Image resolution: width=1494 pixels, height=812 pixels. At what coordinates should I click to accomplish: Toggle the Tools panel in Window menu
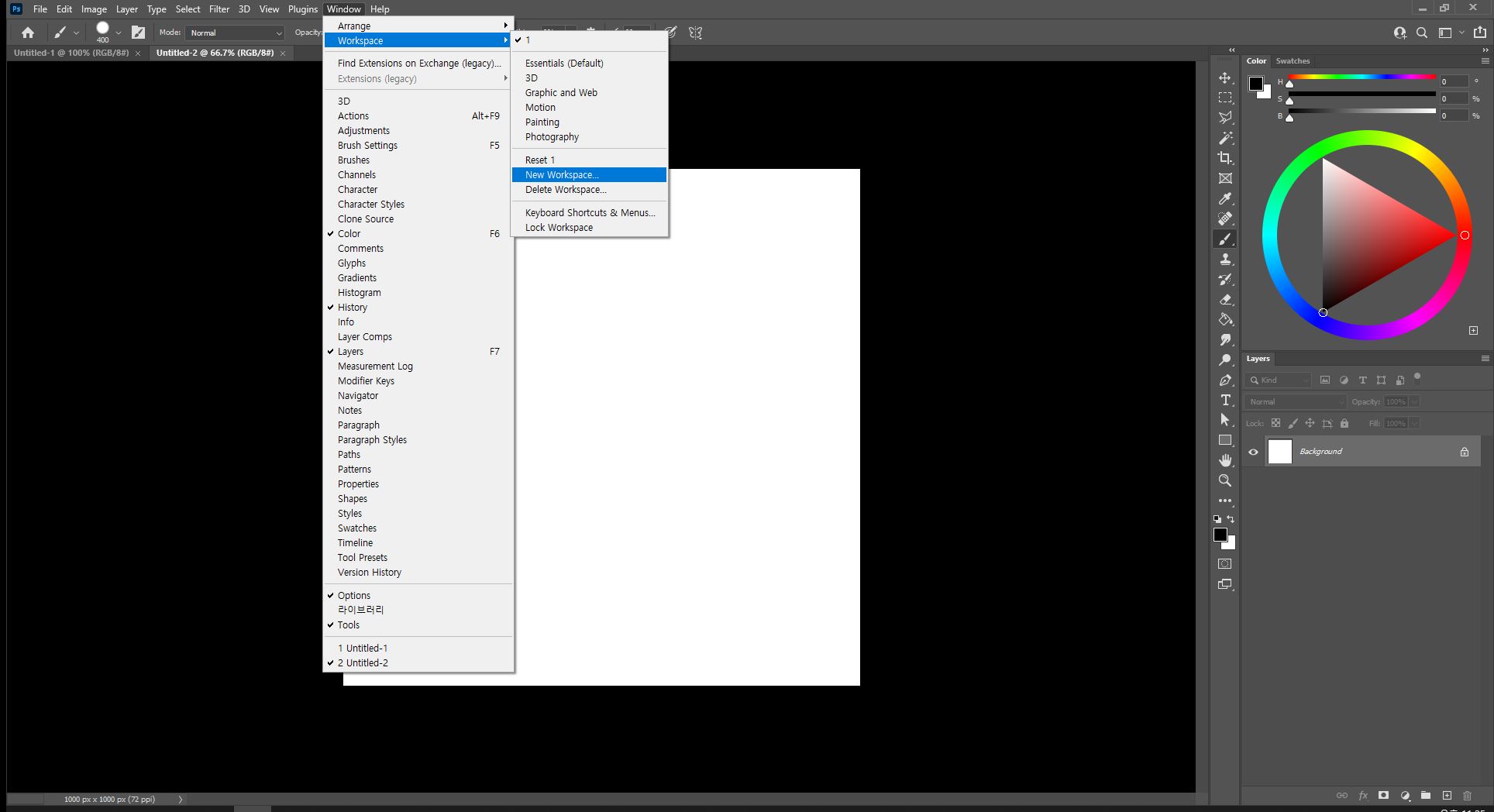point(418,624)
